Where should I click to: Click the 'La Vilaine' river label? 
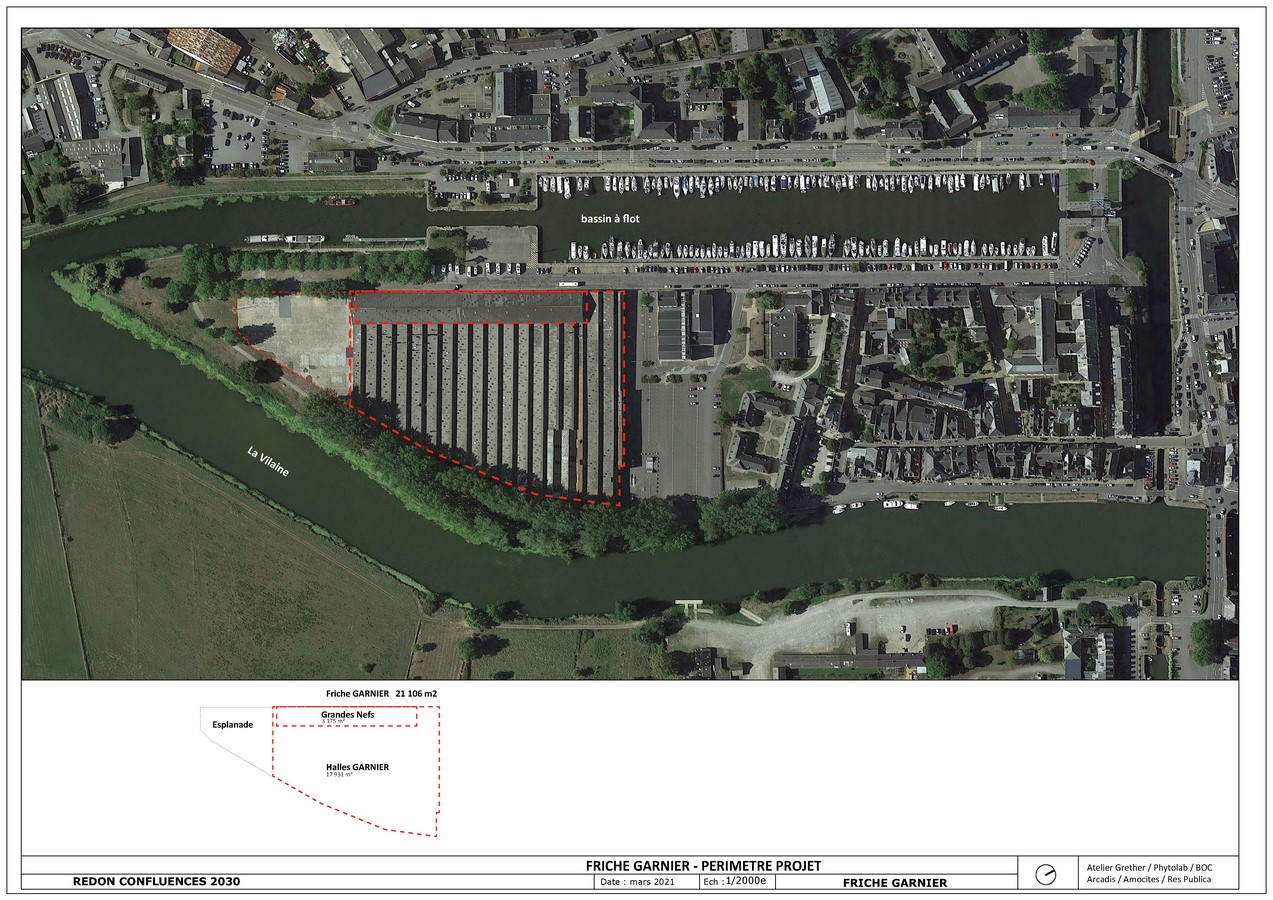[x=268, y=462]
